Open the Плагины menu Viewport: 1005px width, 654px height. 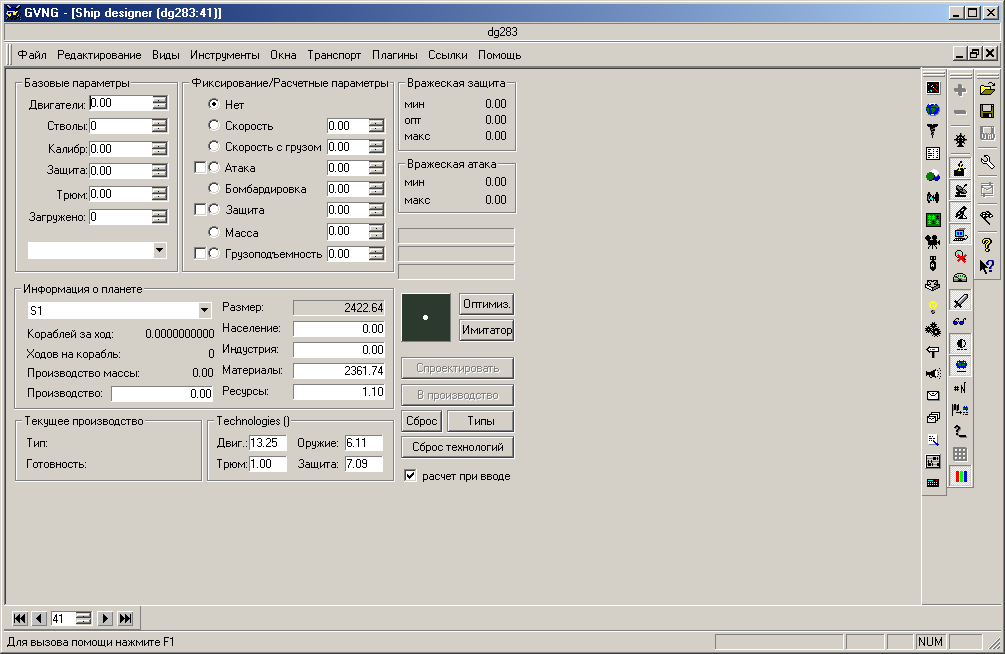394,55
